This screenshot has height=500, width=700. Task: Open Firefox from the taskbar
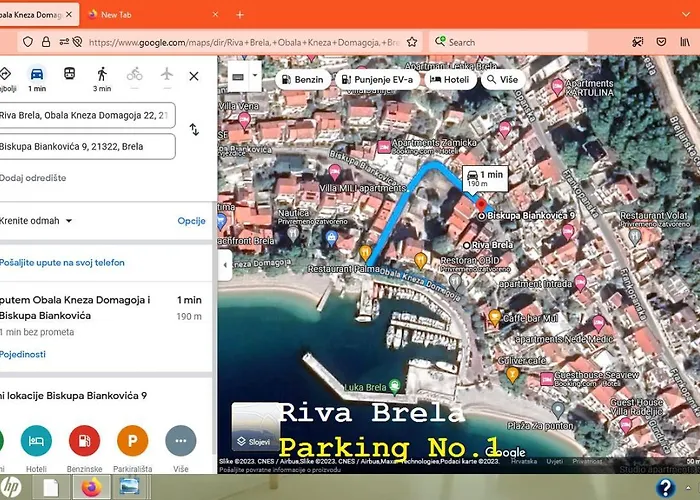click(x=92, y=487)
